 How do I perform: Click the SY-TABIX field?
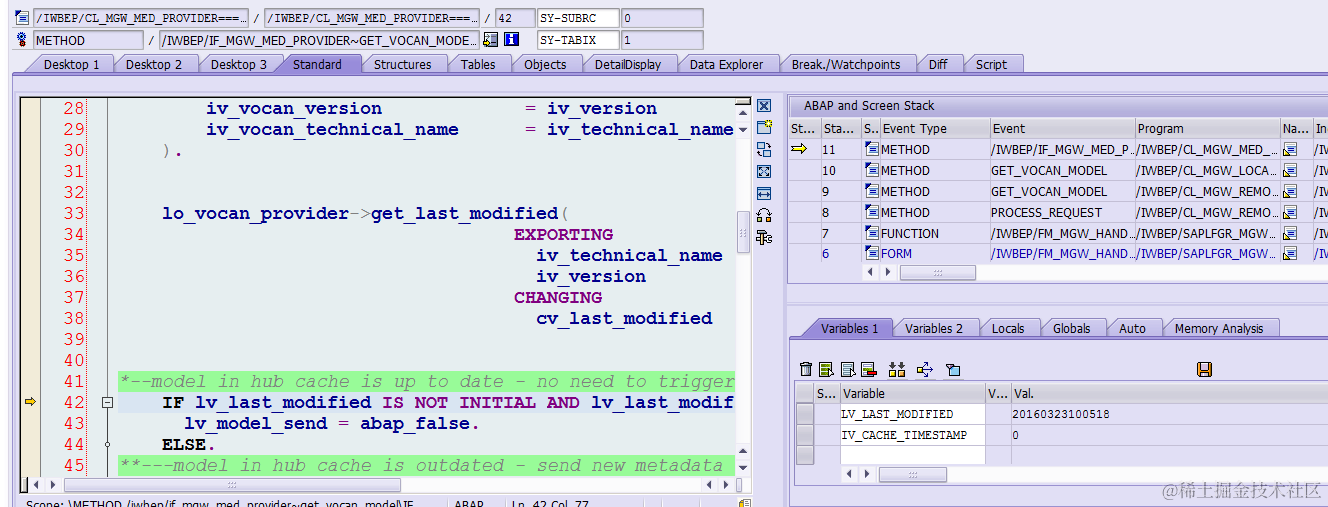[x=579, y=40]
